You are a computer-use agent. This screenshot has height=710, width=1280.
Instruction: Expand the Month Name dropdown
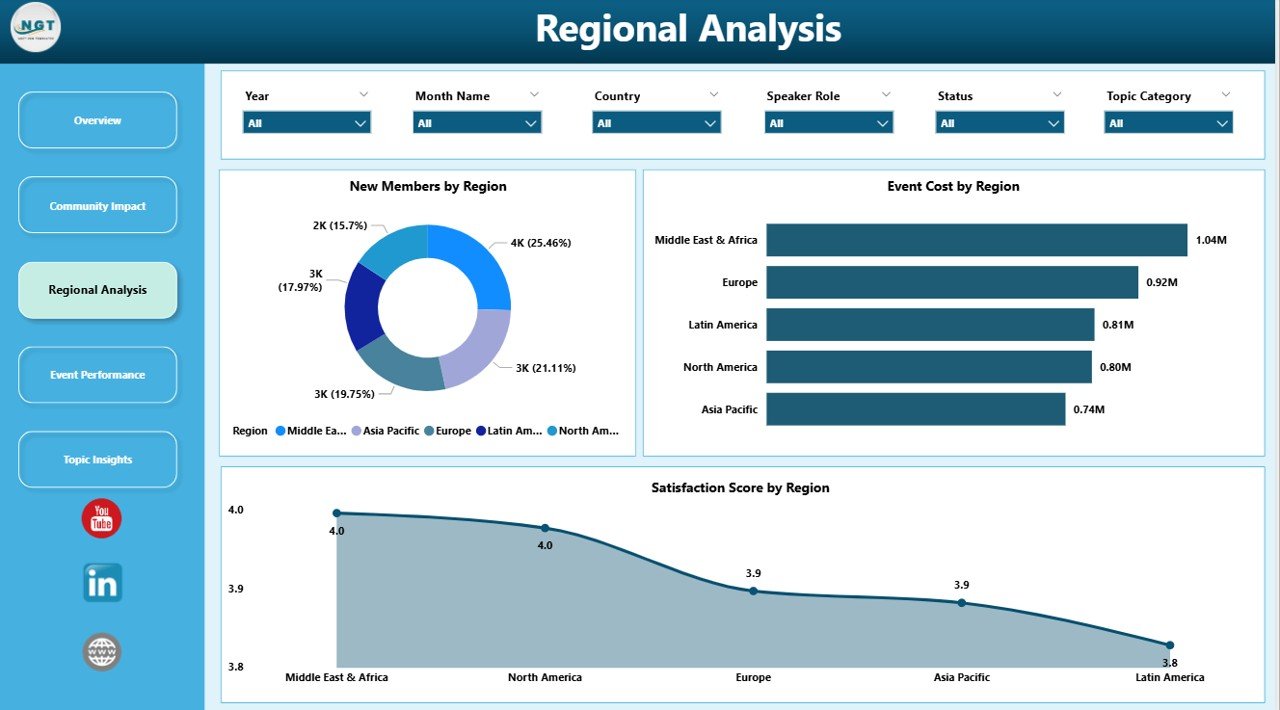(477, 122)
